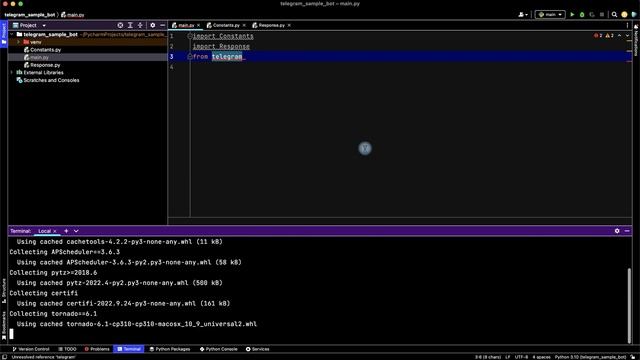
Task: Toggle the Terminal tool window button
Action: tap(129, 349)
